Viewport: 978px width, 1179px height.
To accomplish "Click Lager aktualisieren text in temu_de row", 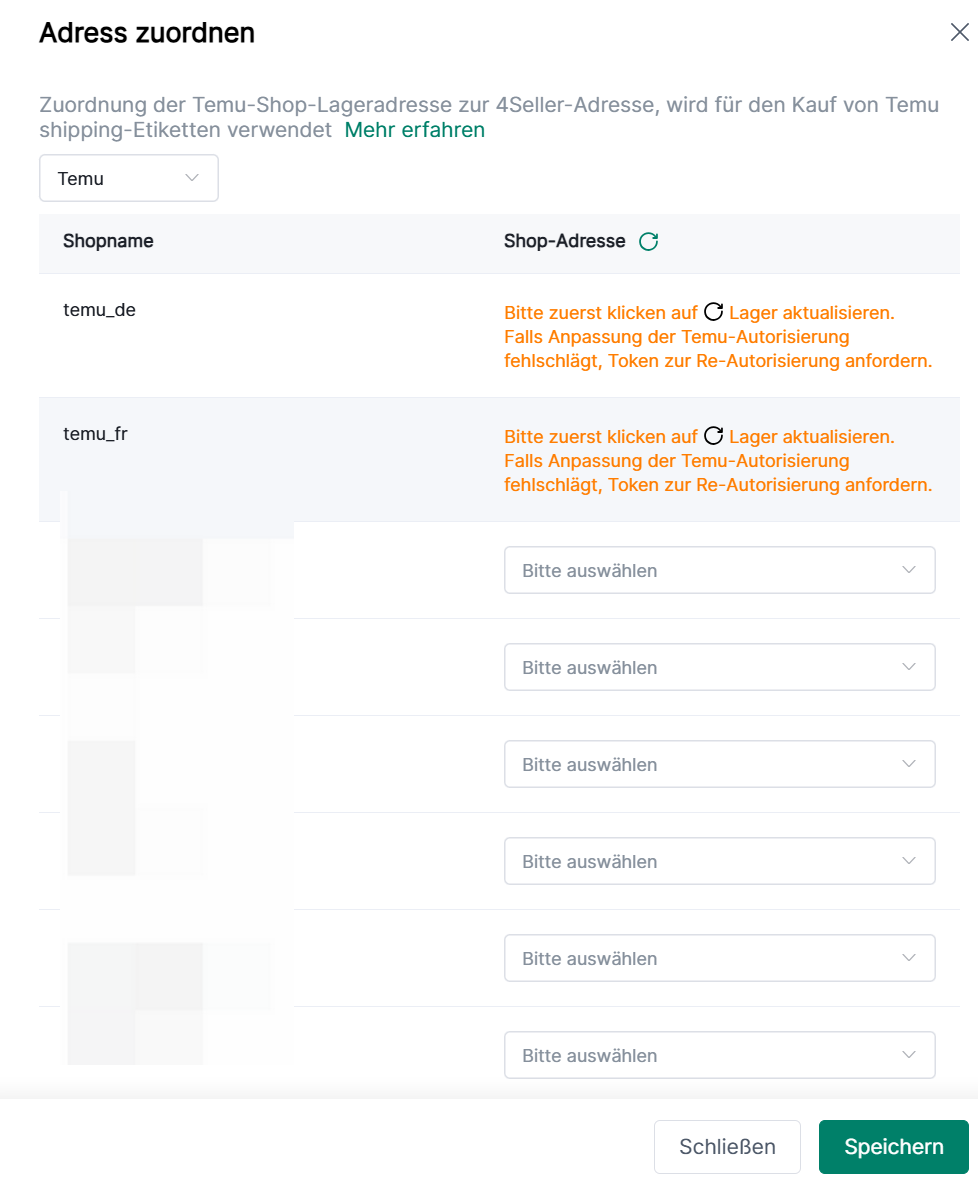I will [x=811, y=312].
